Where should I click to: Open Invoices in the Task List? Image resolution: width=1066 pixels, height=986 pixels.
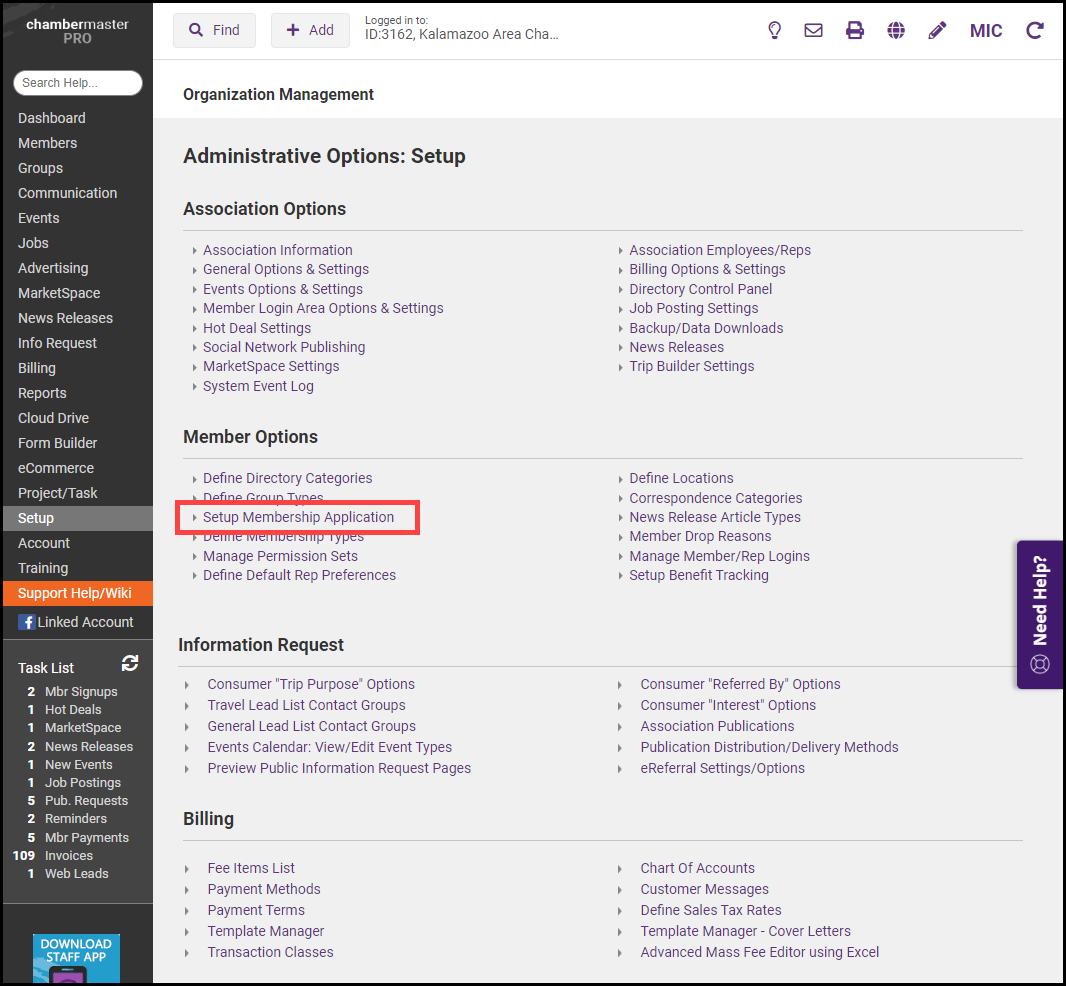click(69, 855)
